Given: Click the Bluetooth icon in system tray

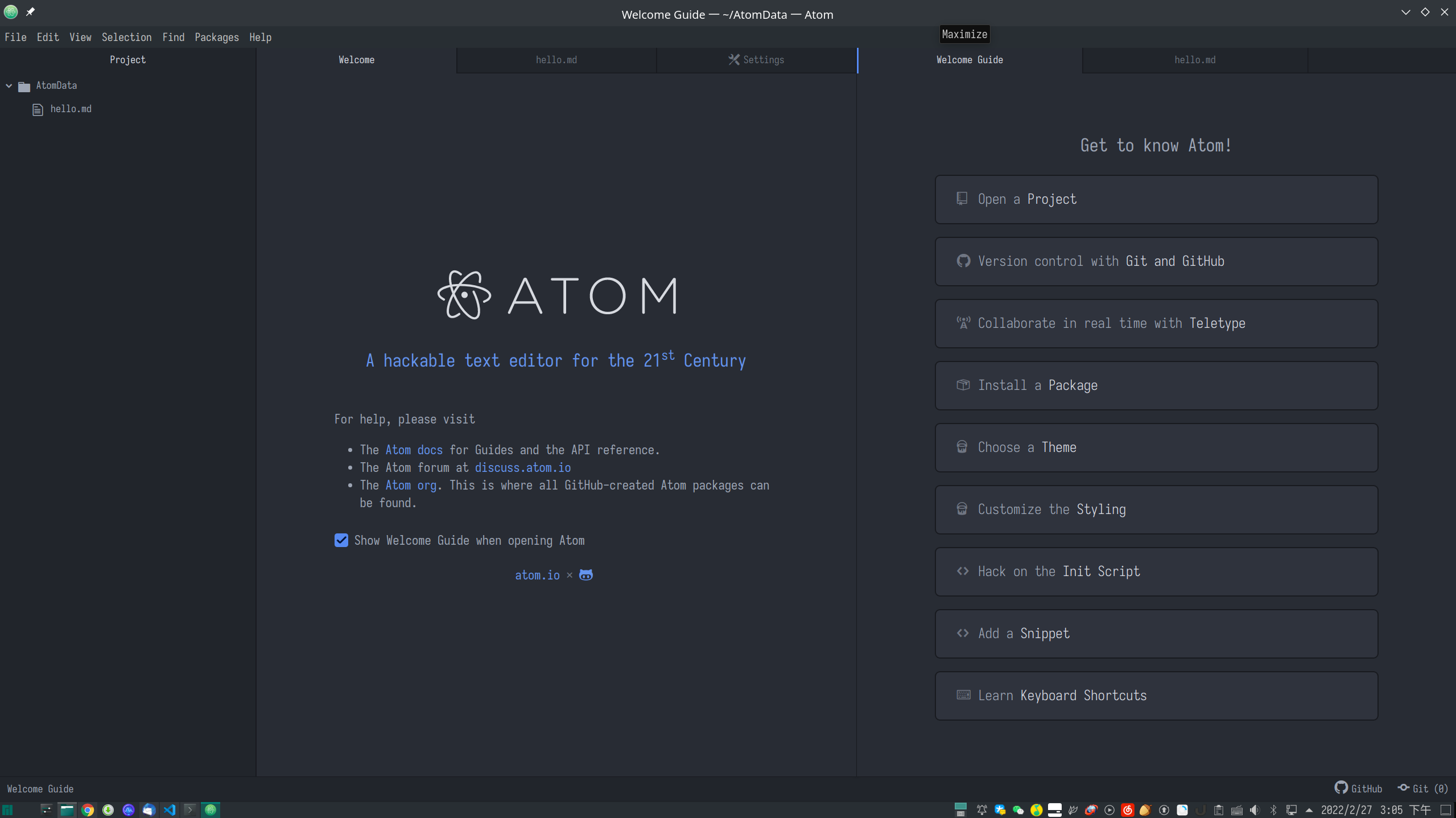Looking at the screenshot, I should (x=1273, y=810).
